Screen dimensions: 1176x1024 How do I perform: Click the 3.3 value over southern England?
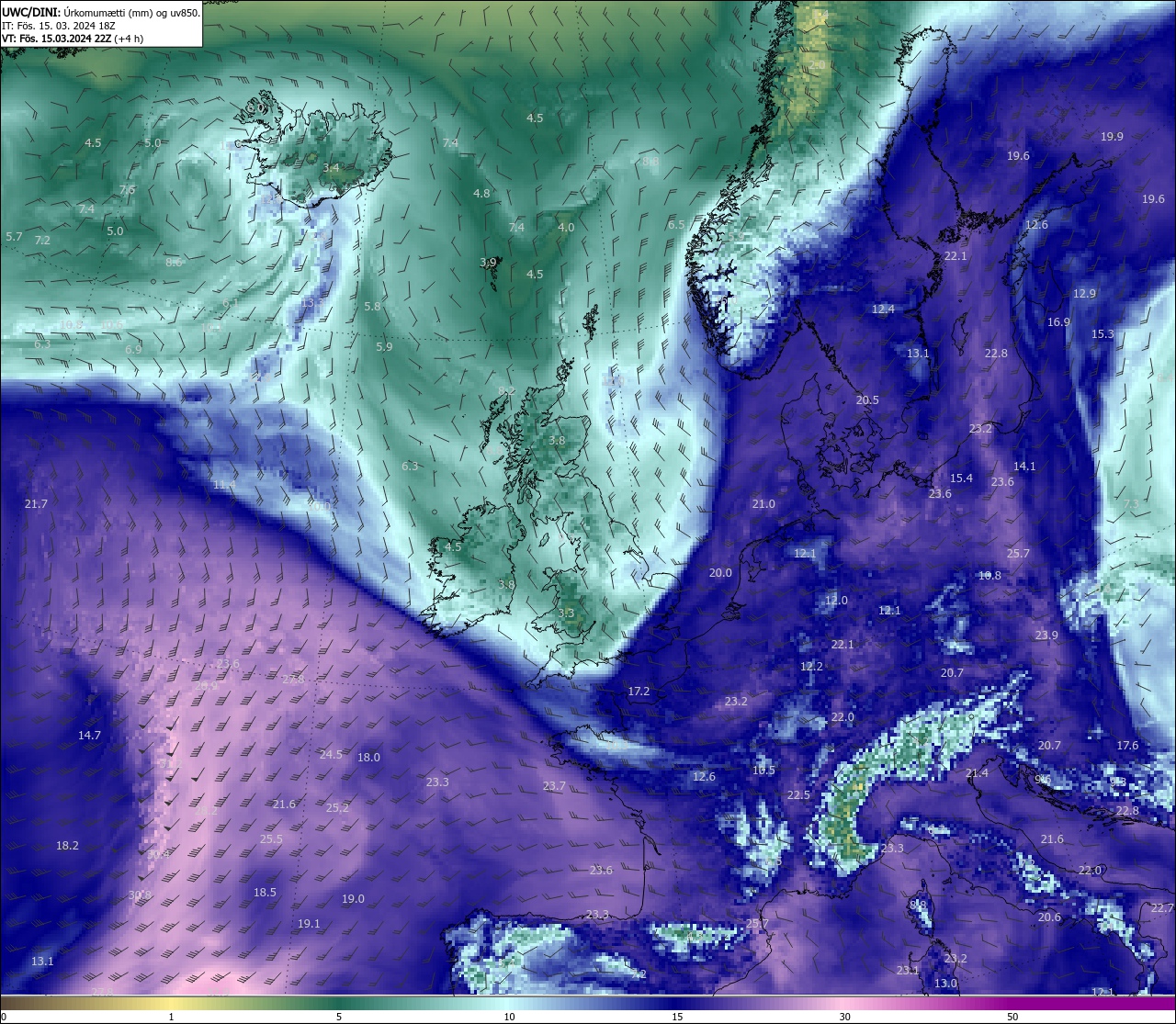point(566,613)
